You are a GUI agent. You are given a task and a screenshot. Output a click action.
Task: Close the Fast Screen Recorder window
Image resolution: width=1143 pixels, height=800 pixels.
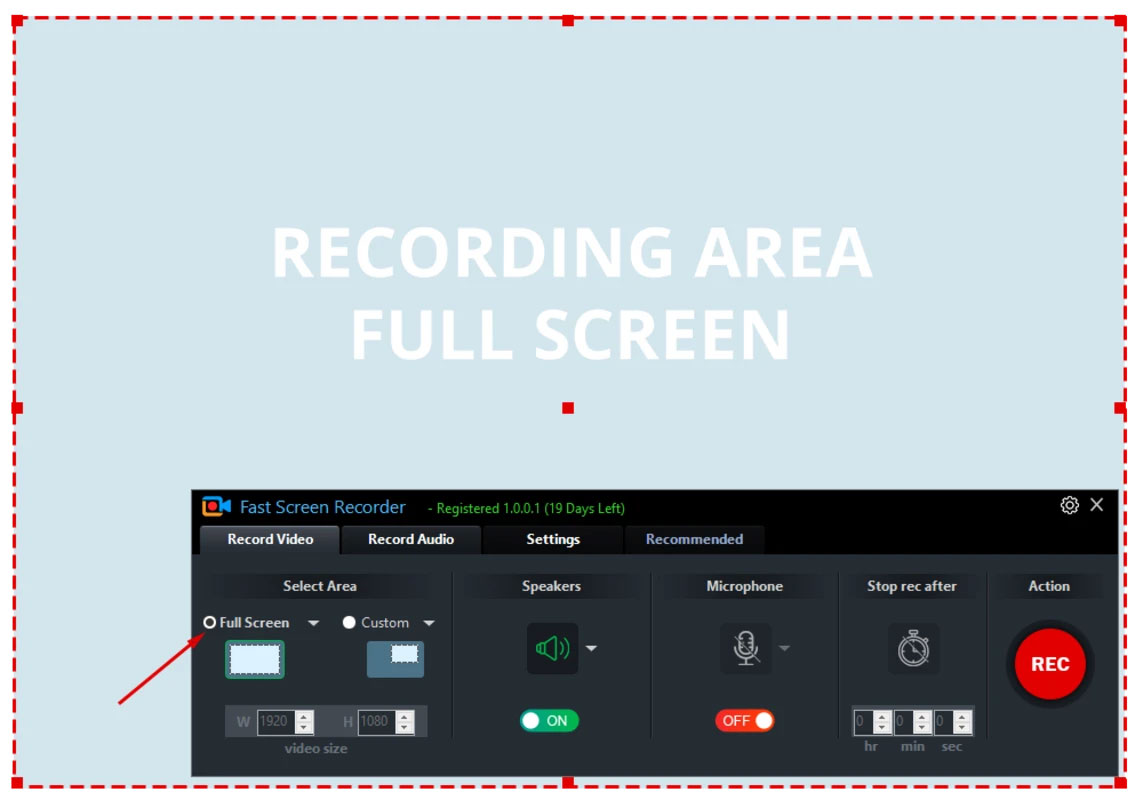tap(1096, 505)
